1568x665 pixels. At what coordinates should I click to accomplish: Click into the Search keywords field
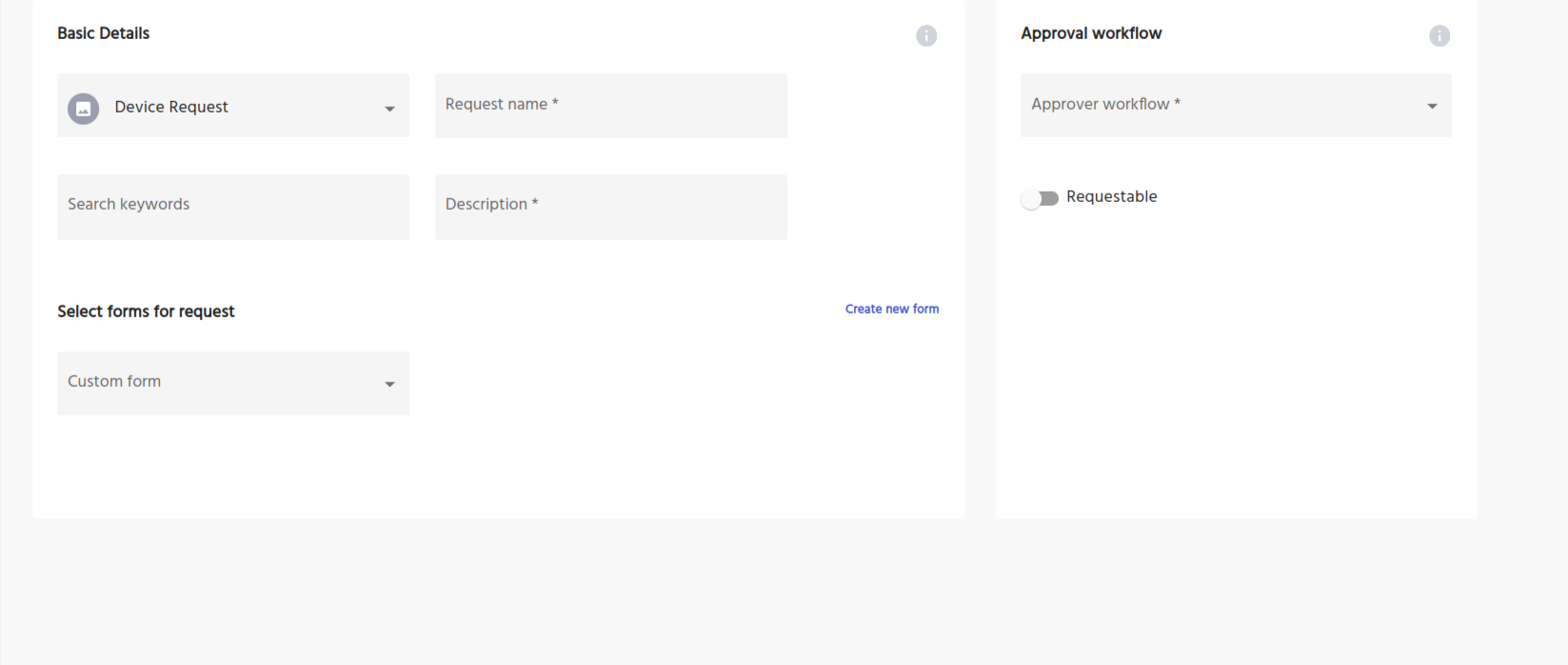point(232,206)
